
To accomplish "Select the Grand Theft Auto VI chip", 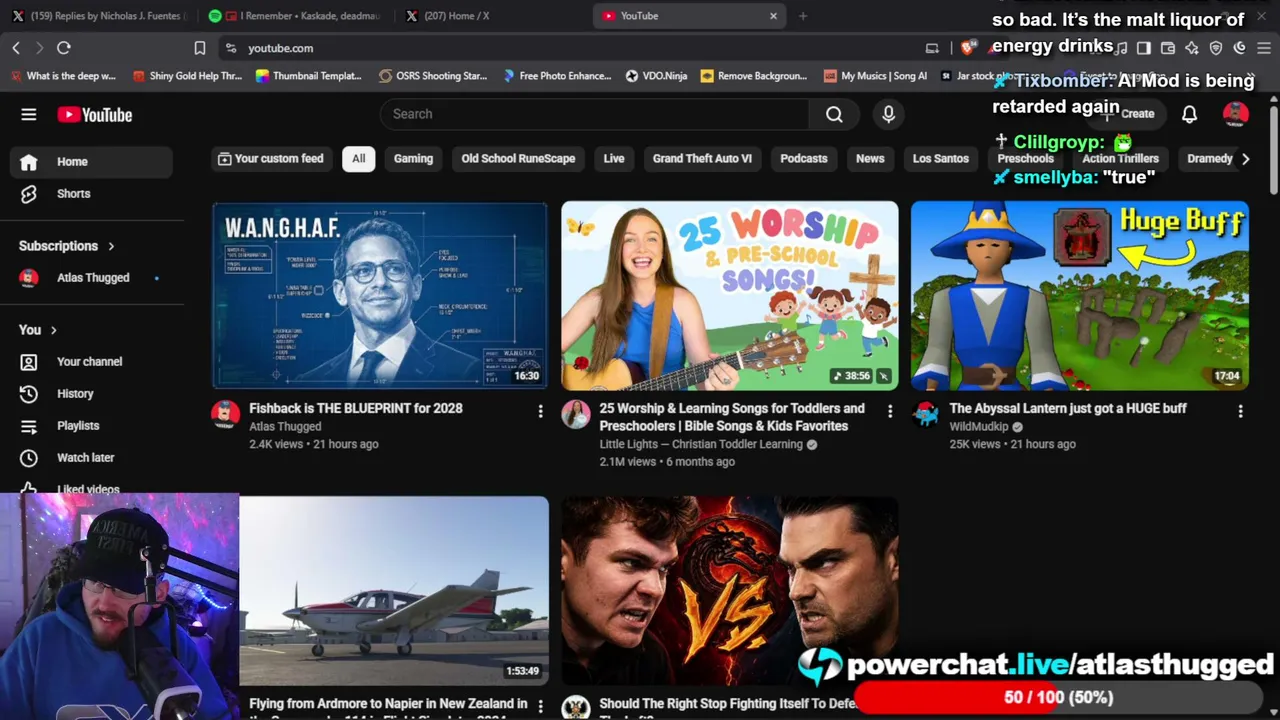I will tap(702, 159).
